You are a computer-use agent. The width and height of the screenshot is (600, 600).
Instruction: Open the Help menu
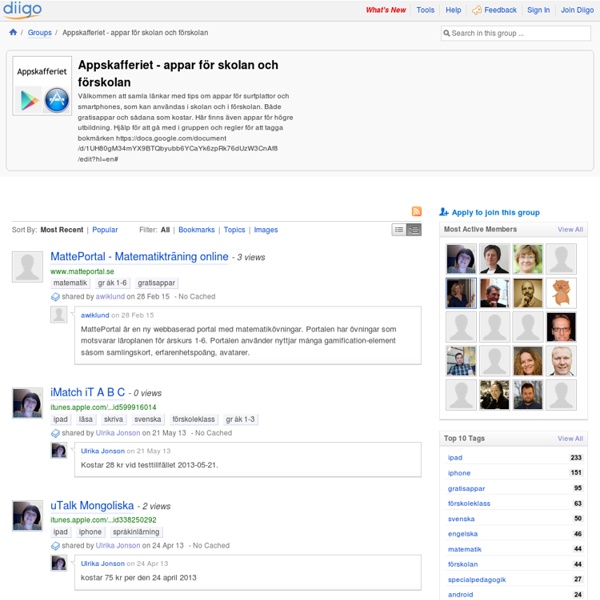tap(453, 10)
